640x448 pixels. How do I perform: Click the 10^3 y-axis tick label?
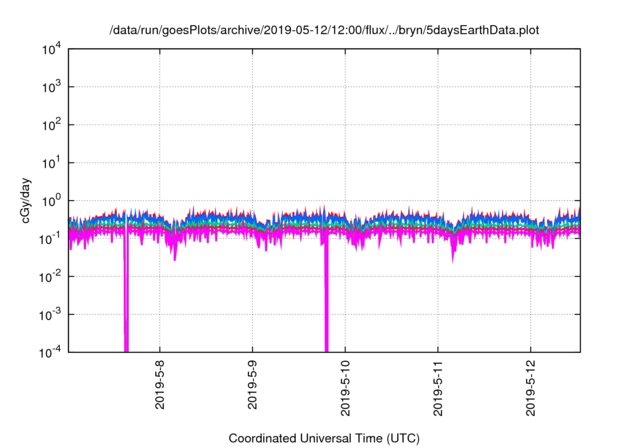click(51, 87)
